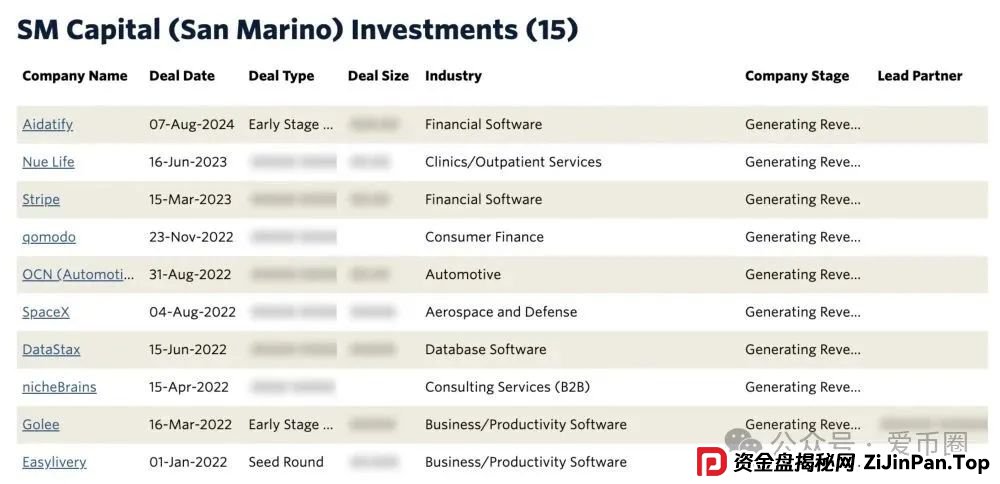Select the Golee company link

(41, 425)
